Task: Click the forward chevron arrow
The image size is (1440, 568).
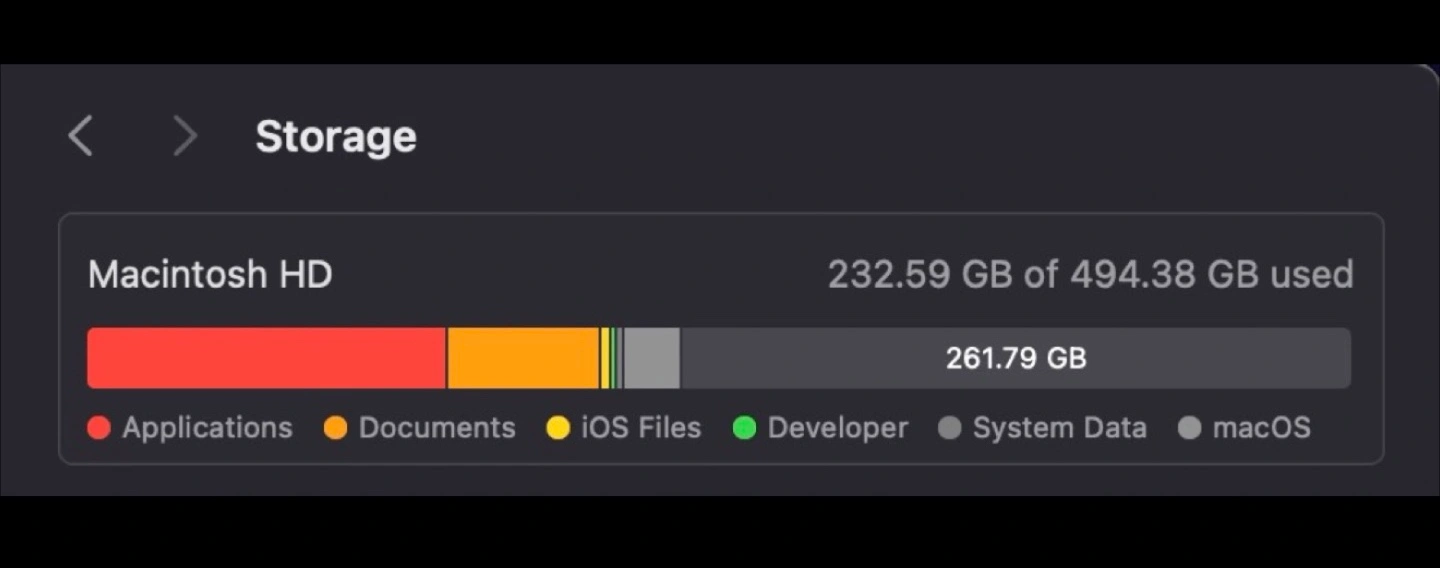Action: [184, 136]
